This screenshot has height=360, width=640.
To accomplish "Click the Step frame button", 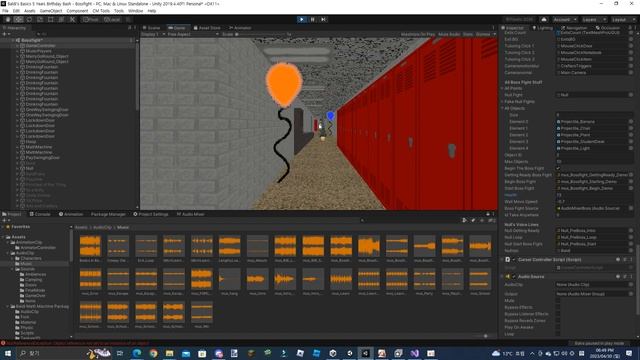I will point(324,19).
